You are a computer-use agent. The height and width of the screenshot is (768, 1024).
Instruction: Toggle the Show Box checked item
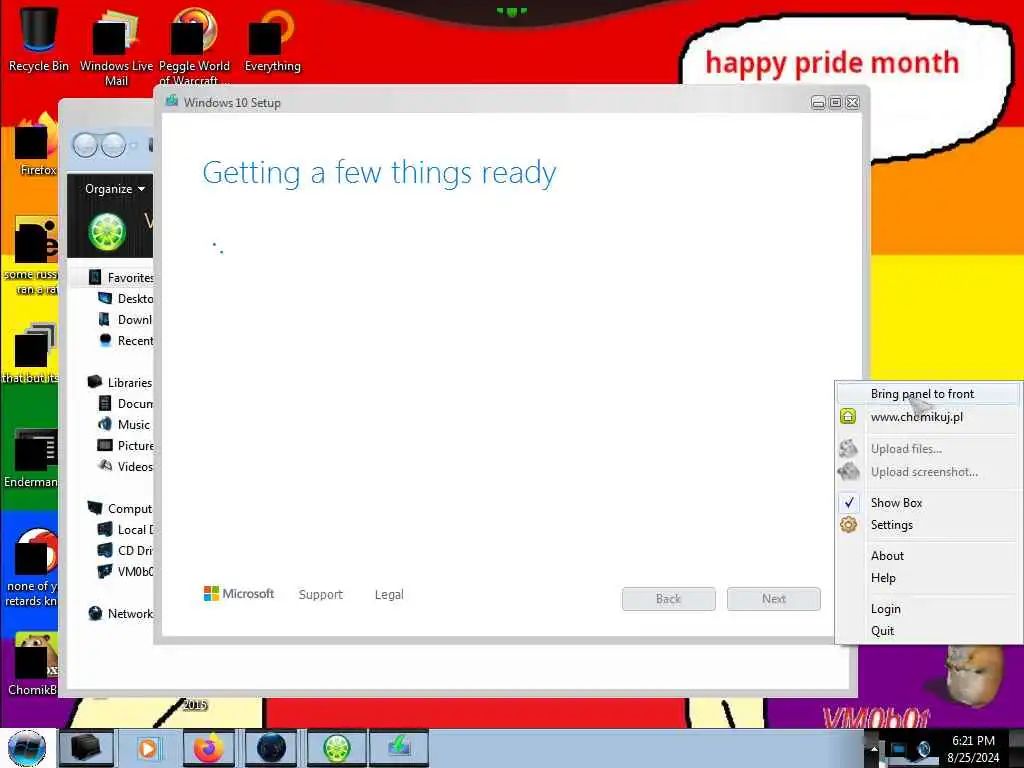pyautogui.click(x=928, y=503)
